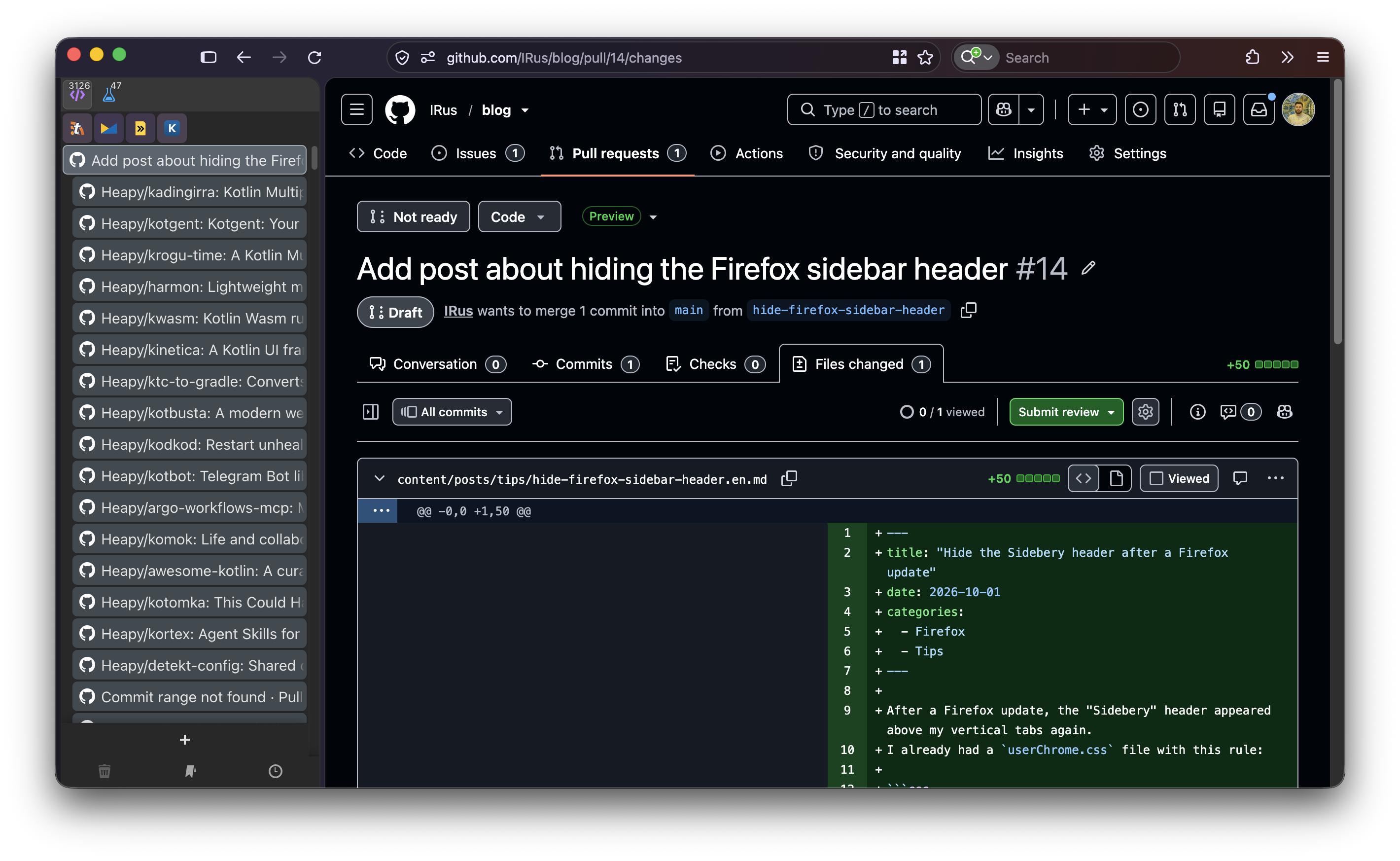
Task: Mark the file as Viewed
Action: tap(1179, 478)
